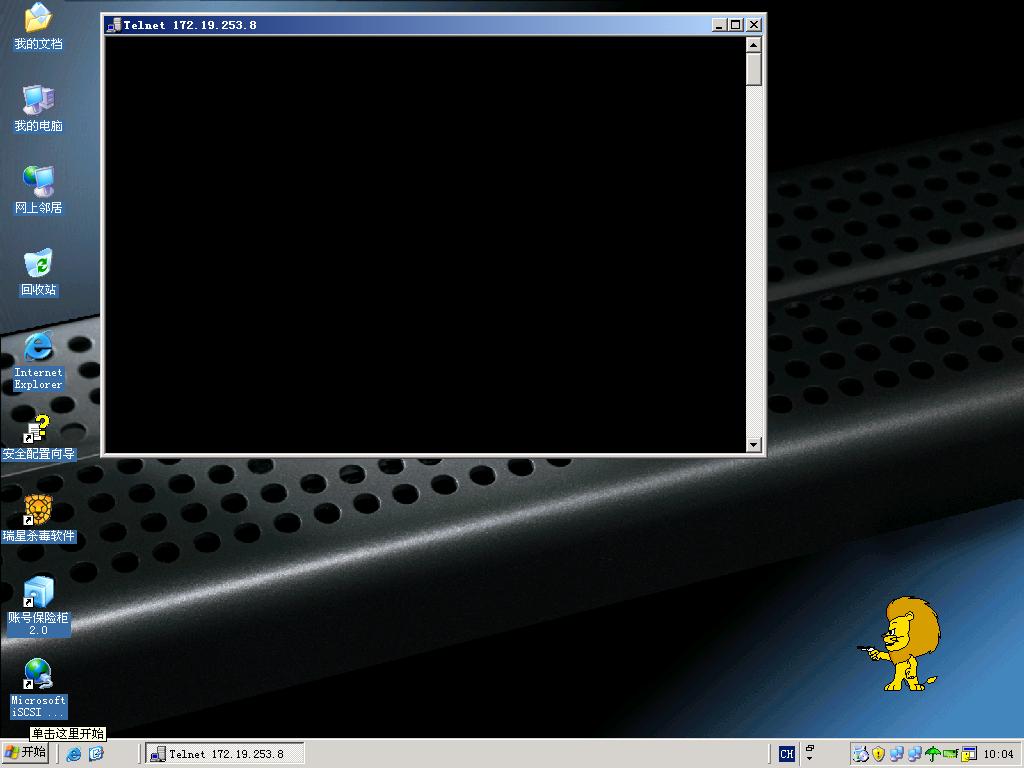Minimize the Telnet window
This screenshot has width=1024, height=768.
[x=720, y=25]
